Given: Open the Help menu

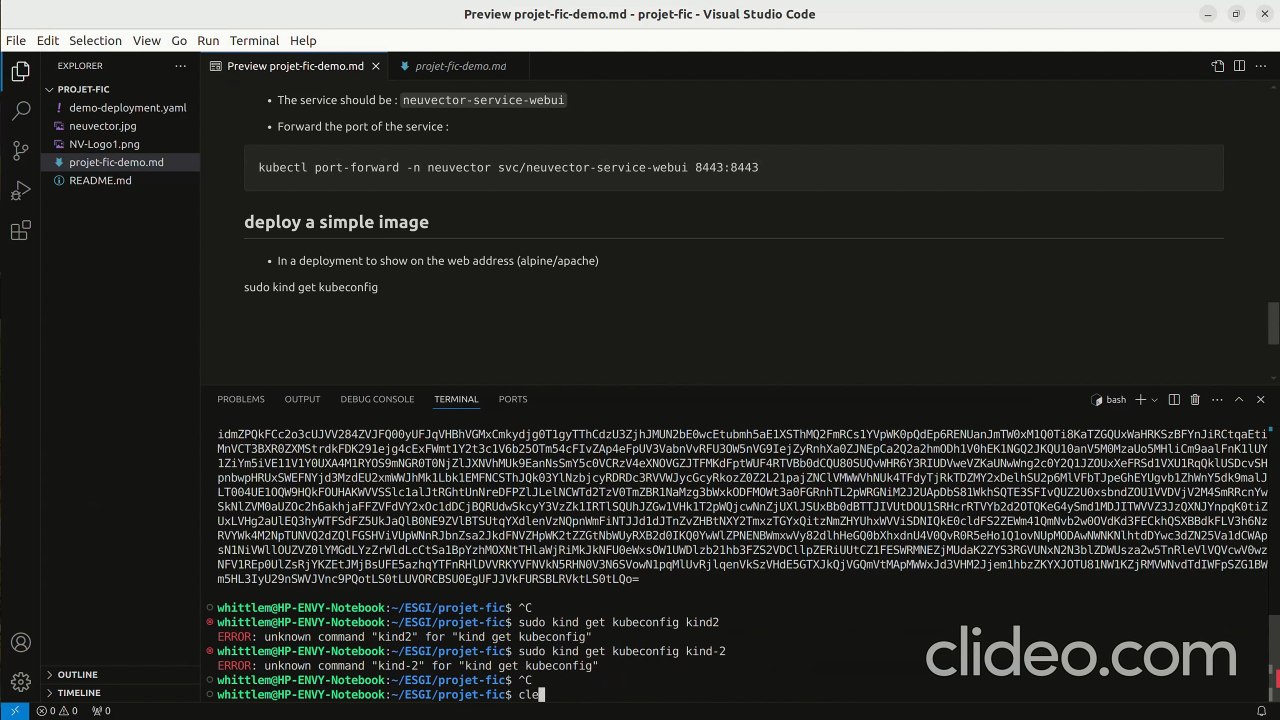Looking at the screenshot, I should (x=303, y=41).
